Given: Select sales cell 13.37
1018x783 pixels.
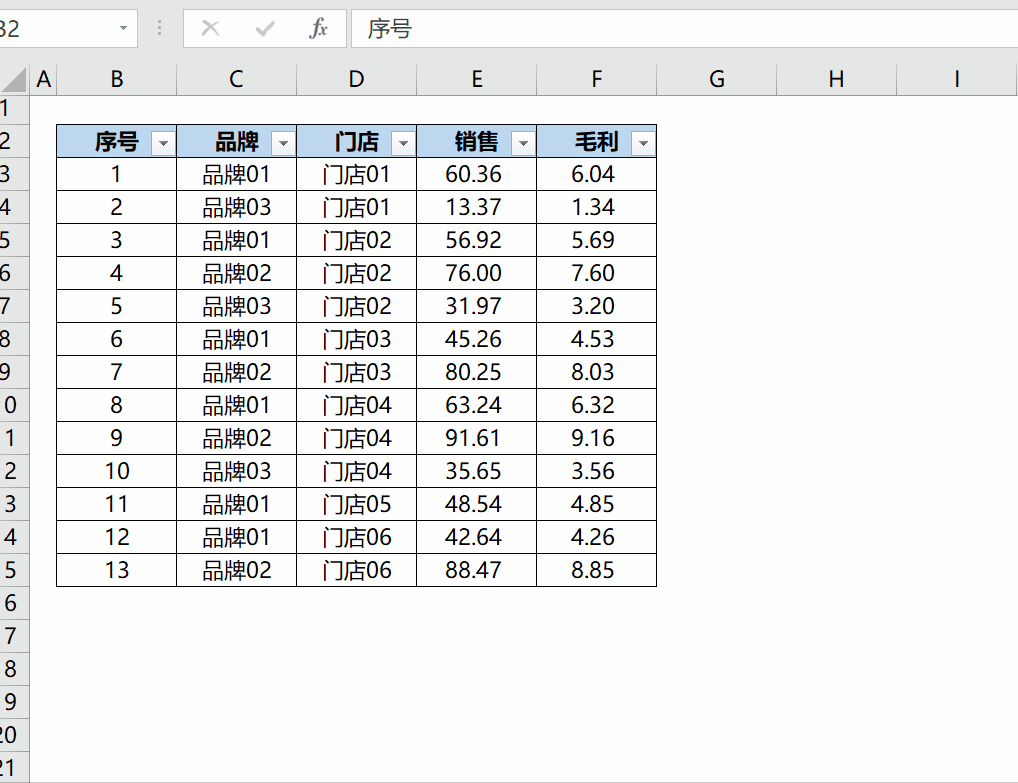Looking at the screenshot, I should pos(477,207).
